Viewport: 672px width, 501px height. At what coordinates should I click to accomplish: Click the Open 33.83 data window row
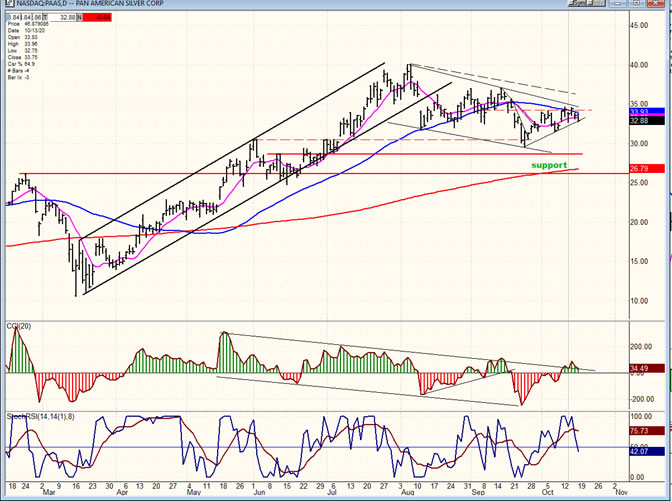(x=23, y=37)
